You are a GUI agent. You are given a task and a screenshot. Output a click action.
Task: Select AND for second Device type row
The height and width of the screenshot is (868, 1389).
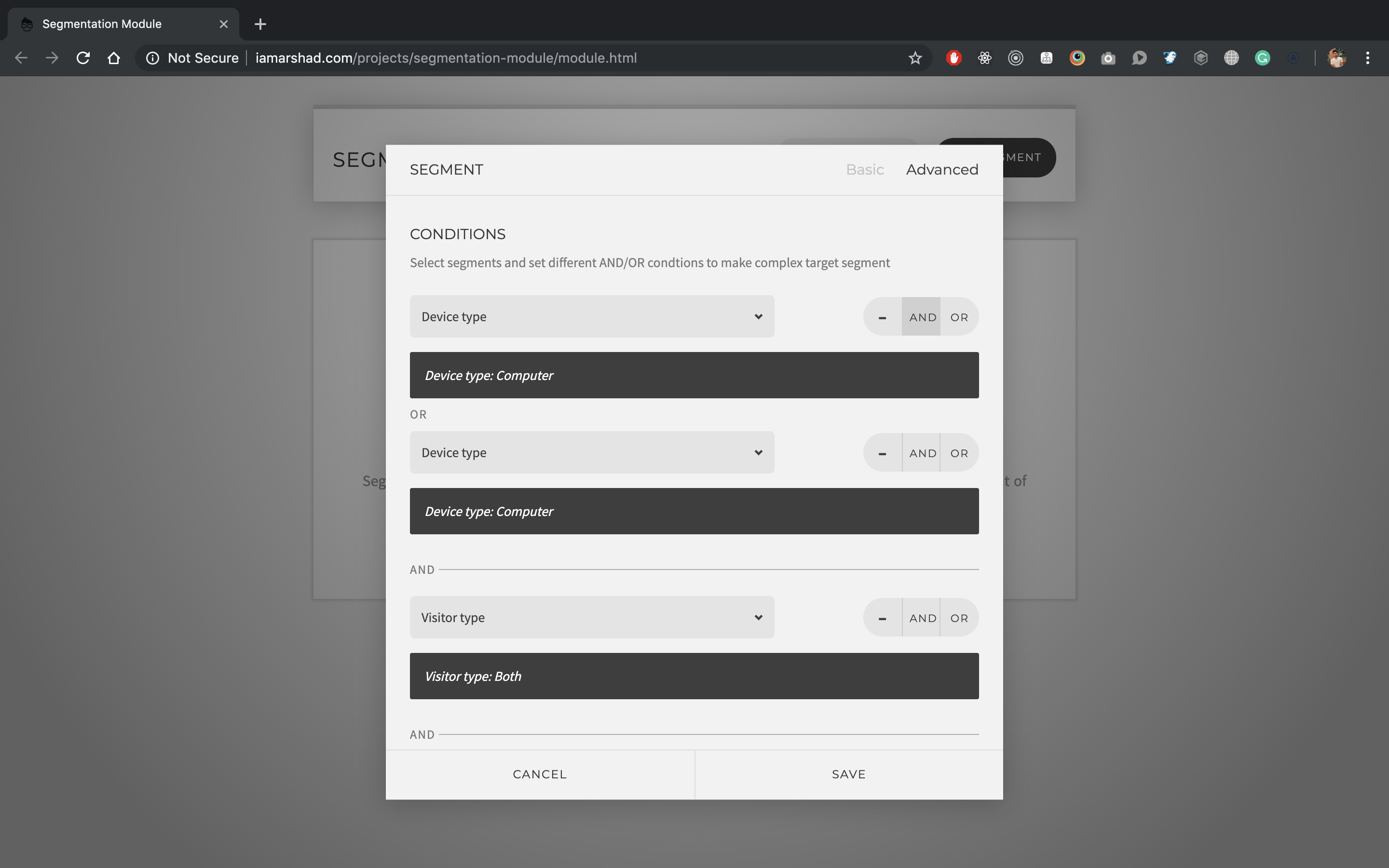(x=922, y=453)
